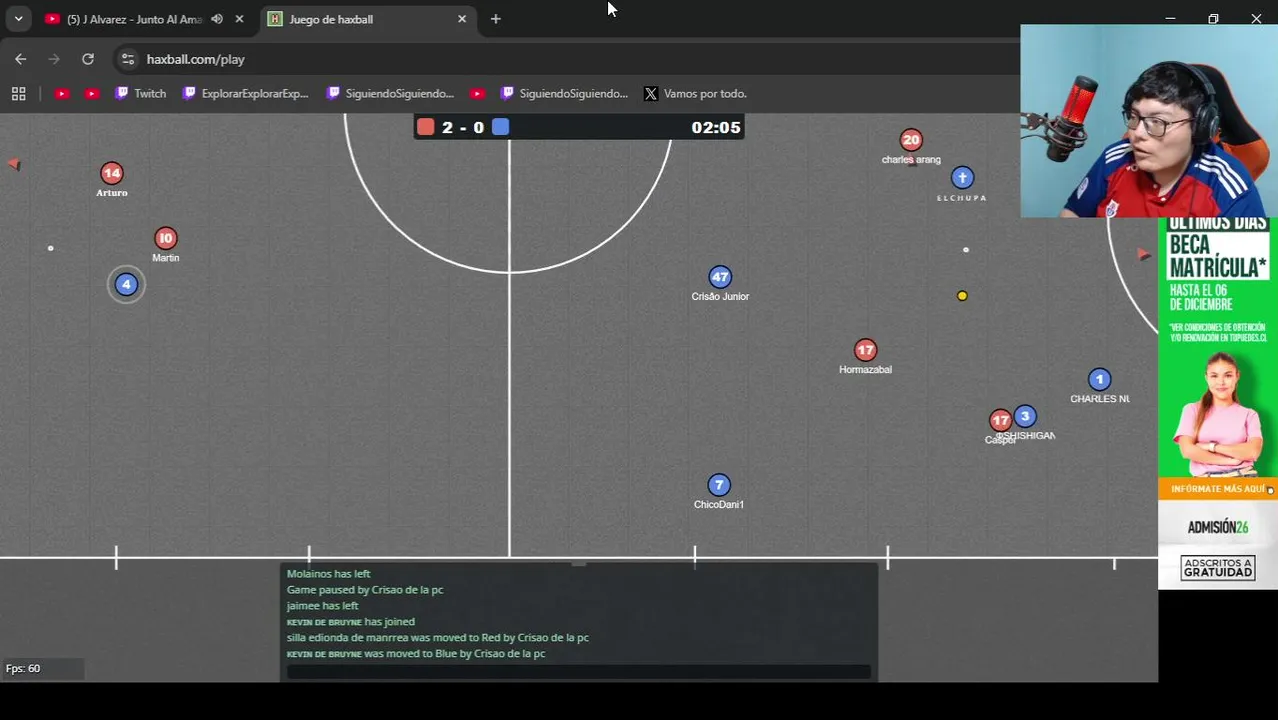View site information icon in address bar
This screenshot has width=1278, height=720.
pyautogui.click(x=127, y=59)
